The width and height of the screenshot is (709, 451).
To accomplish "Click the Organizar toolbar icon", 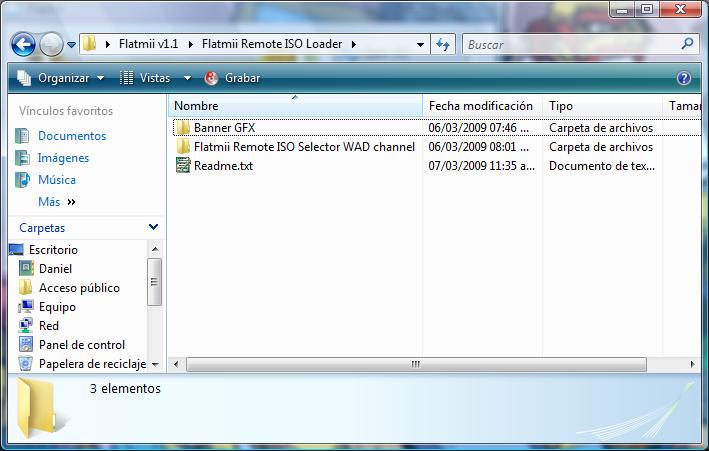I will click(24, 78).
